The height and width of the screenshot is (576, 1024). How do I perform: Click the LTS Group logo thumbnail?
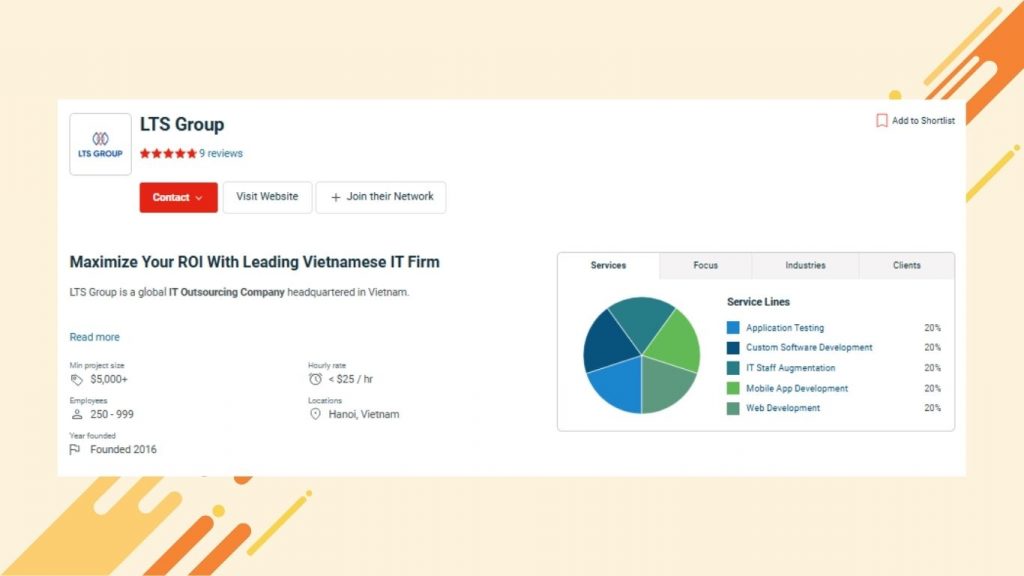pyautogui.click(x=100, y=144)
